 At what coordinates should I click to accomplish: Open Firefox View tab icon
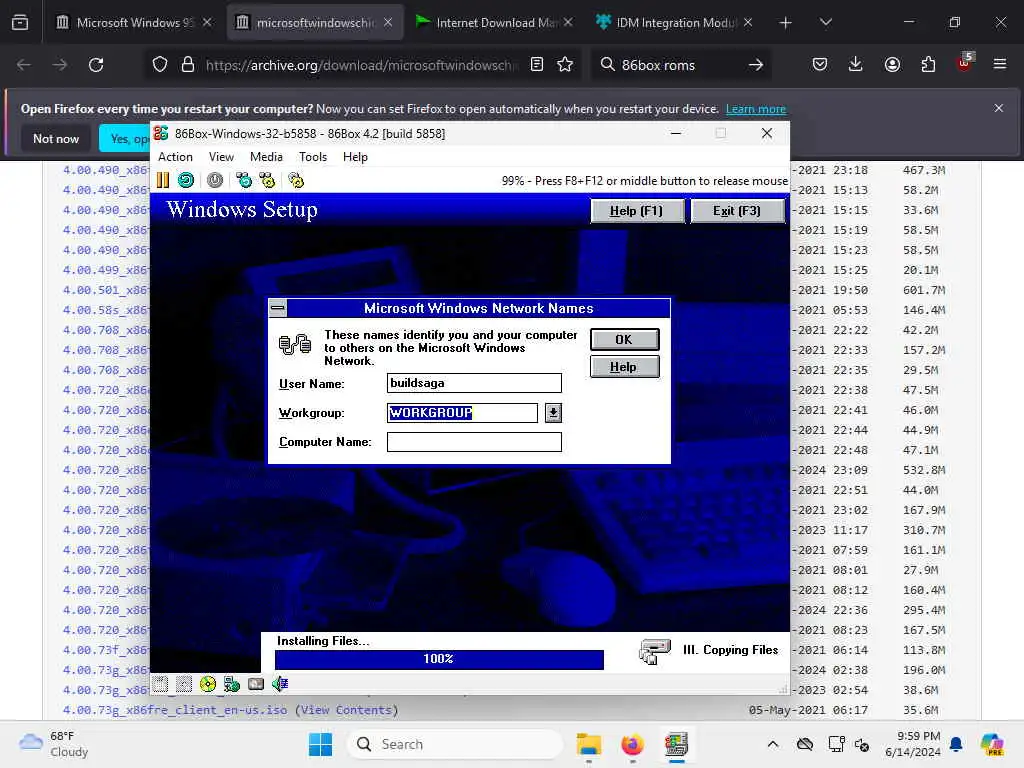pyautogui.click(x=20, y=22)
